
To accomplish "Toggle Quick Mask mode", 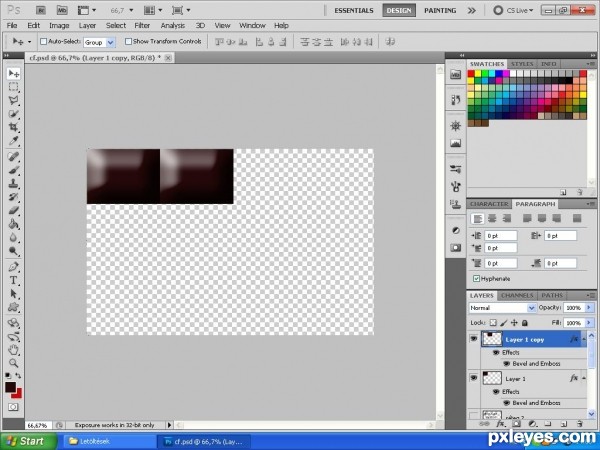I will [13, 407].
